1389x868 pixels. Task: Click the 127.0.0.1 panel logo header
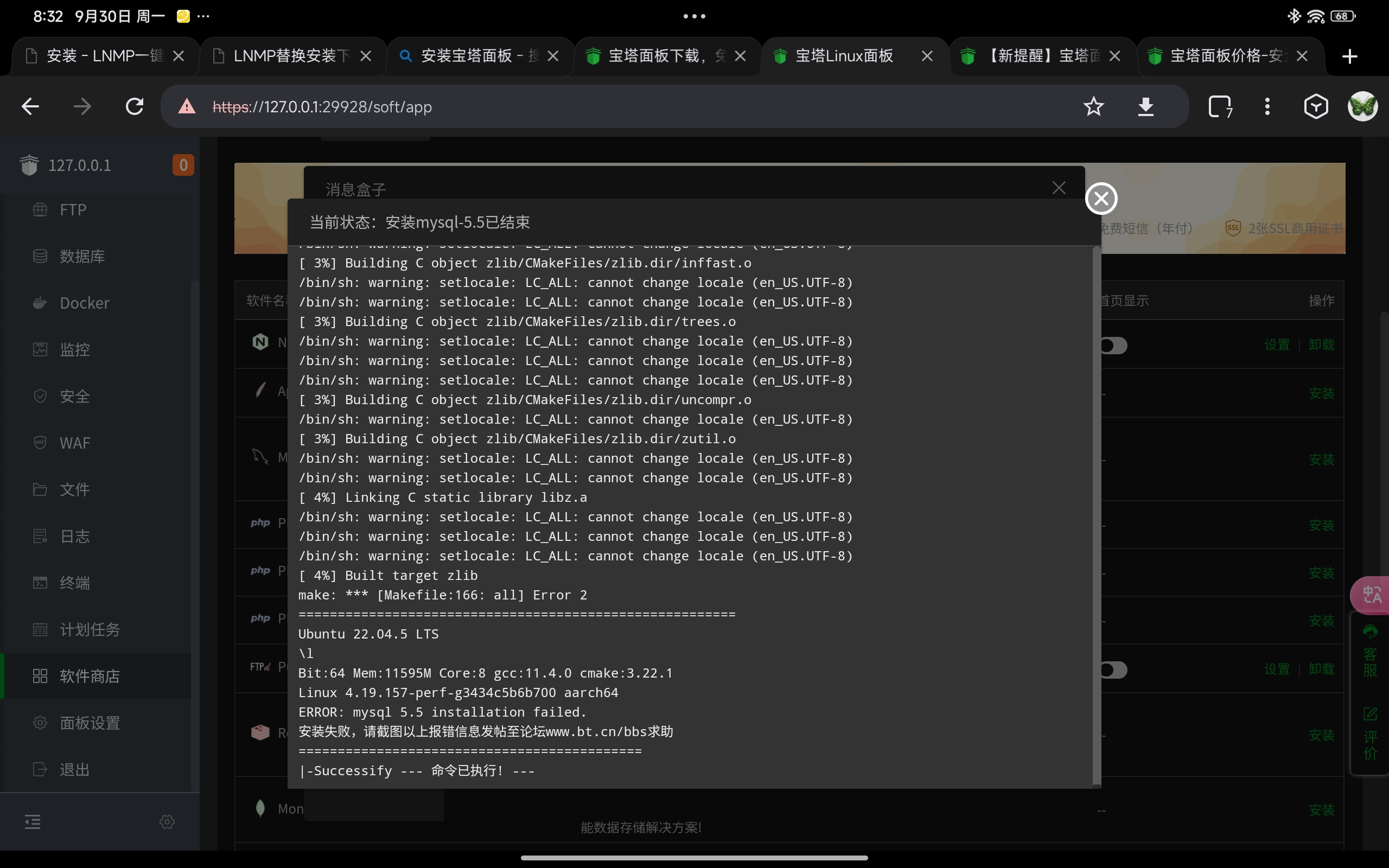[x=66, y=165]
